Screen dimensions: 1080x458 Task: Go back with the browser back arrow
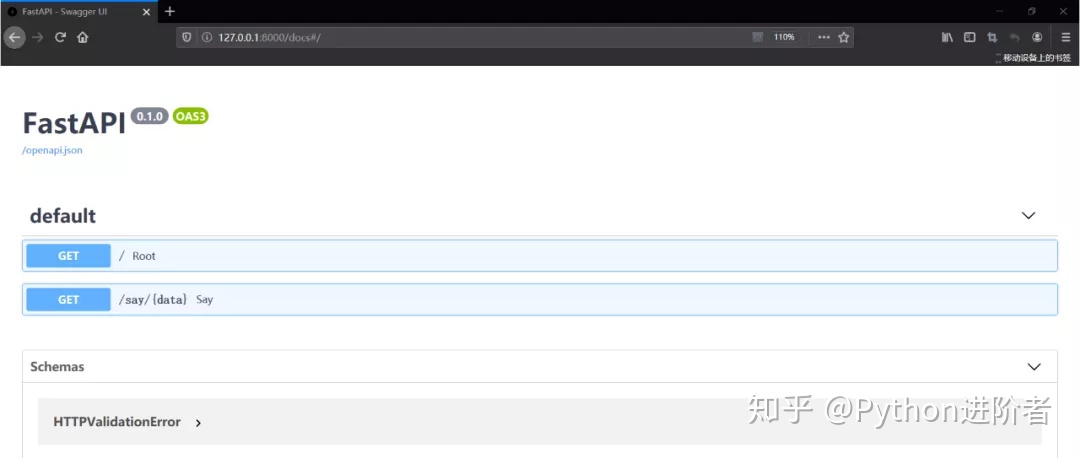(x=14, y=37)
